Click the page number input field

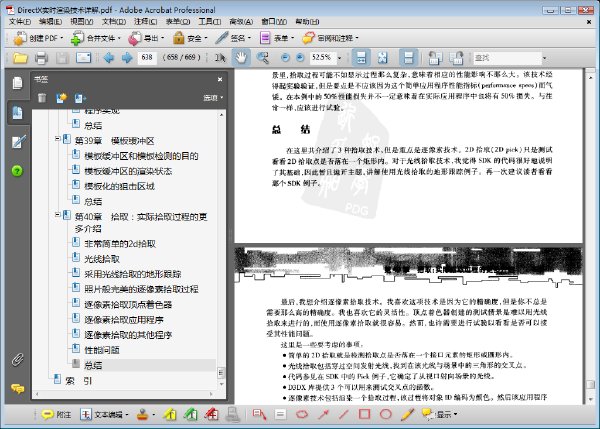(147, 57)
